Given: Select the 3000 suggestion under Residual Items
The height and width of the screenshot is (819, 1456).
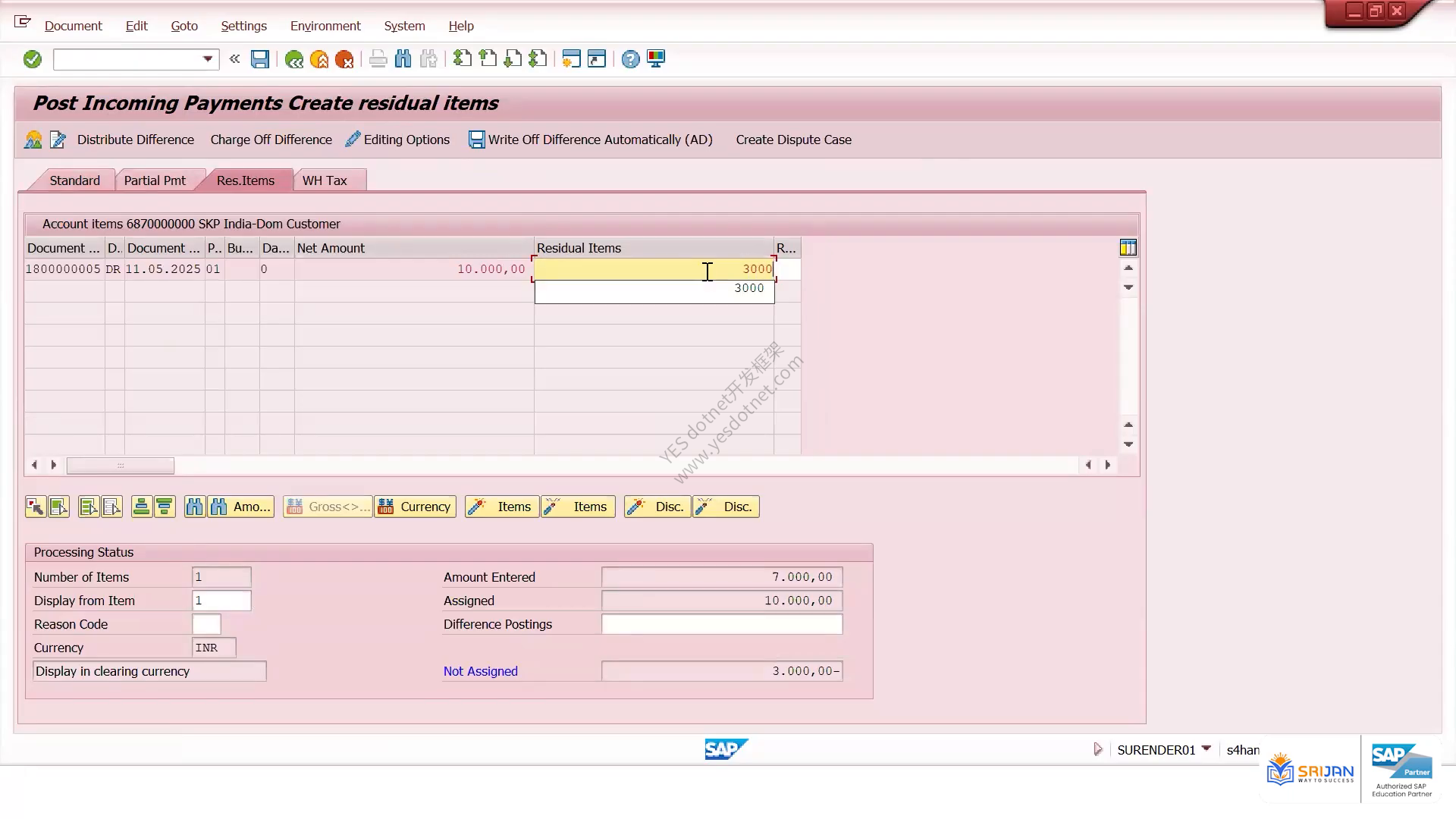Looking at the screenshot, I should coord(654,288).
